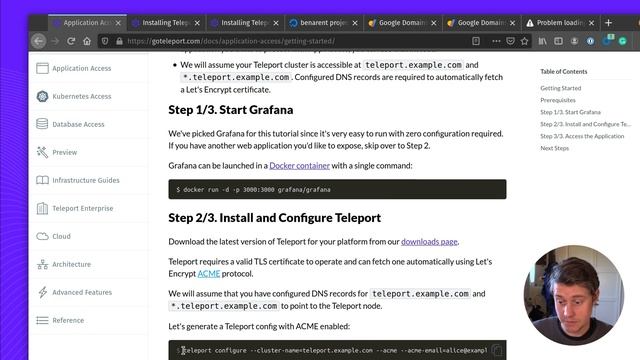The height and width of the screenshot is (360, 640).
Task: Reload the page with the refresh icon
Action: tap(71, 41)
